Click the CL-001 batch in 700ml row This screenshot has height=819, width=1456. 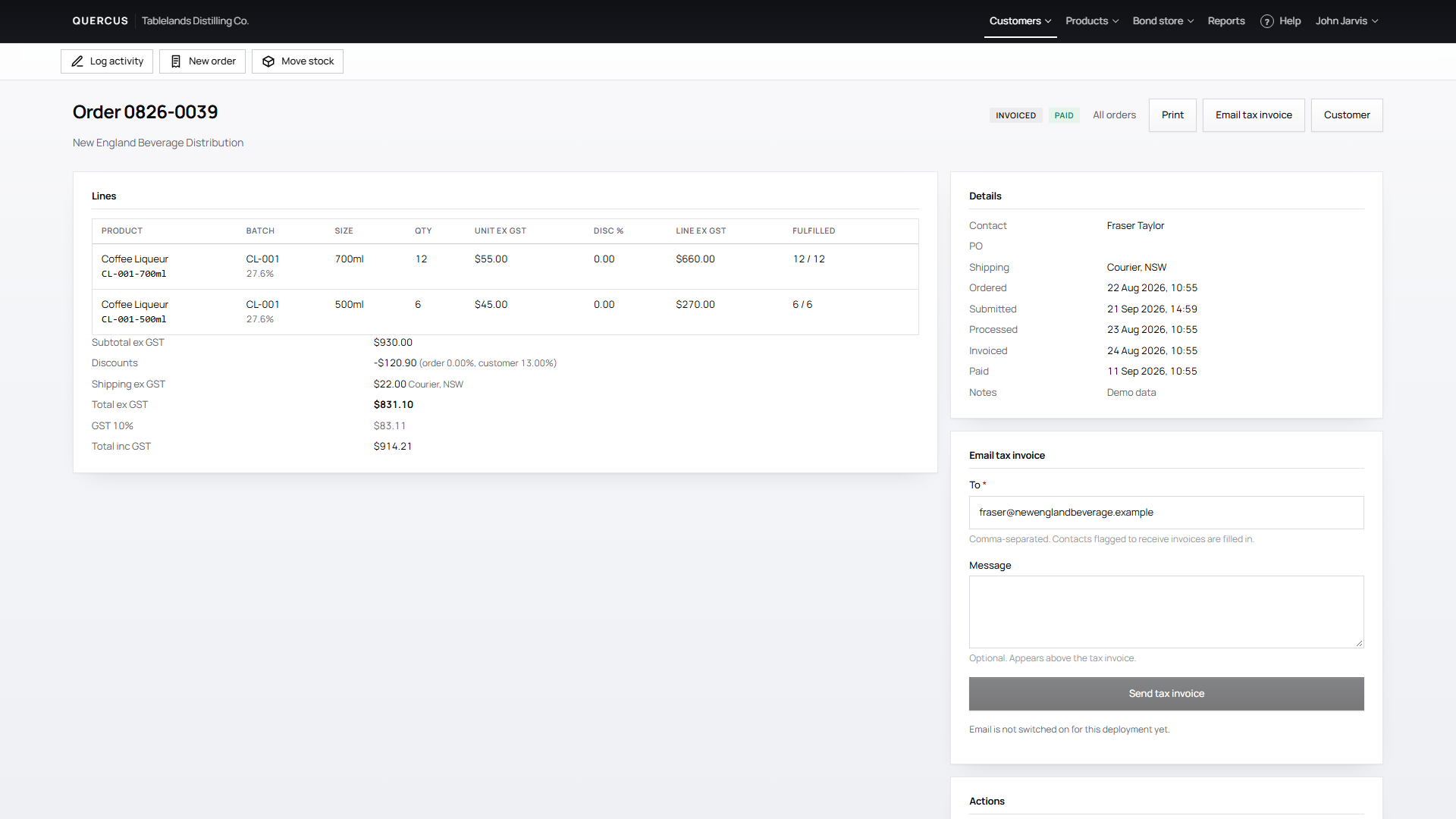click(262, 259)
